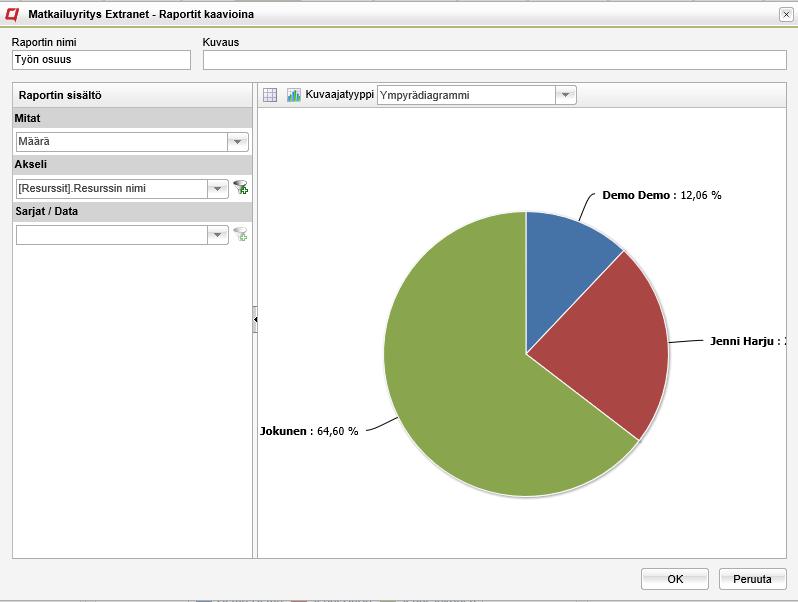Viewport: 798px width, 602px height.
Task: Click the 'Demo Demo : 12,06 %' label
Action: 662,195
